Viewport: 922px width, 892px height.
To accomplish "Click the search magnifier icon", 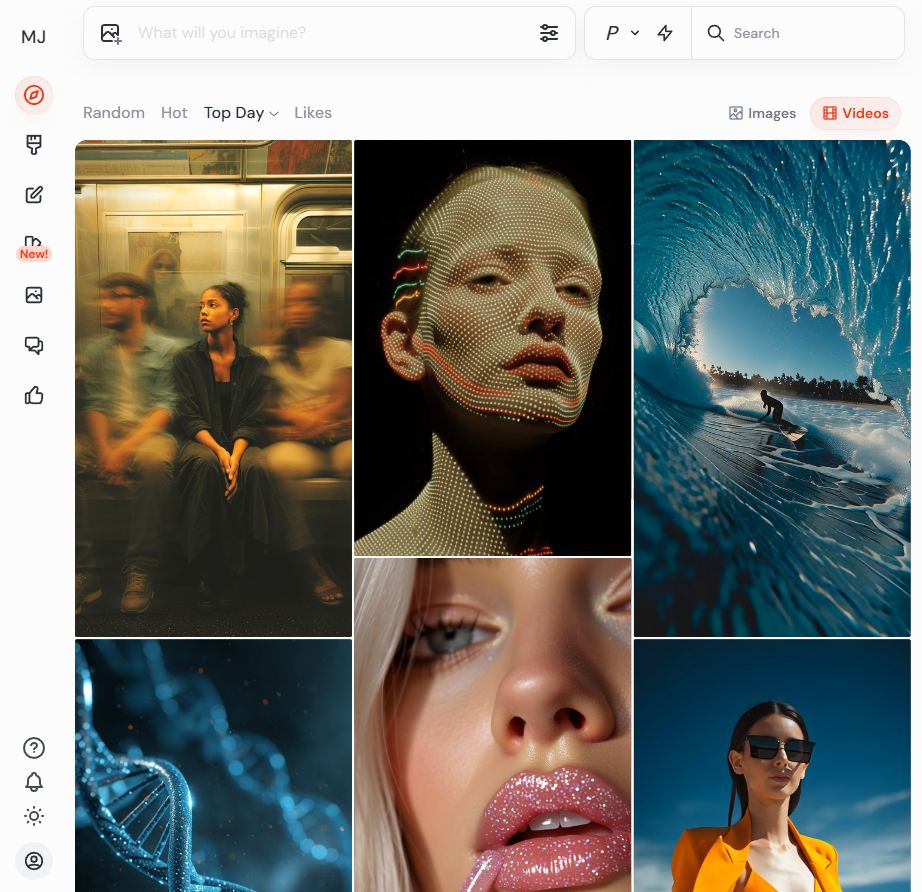I will 716,33.
